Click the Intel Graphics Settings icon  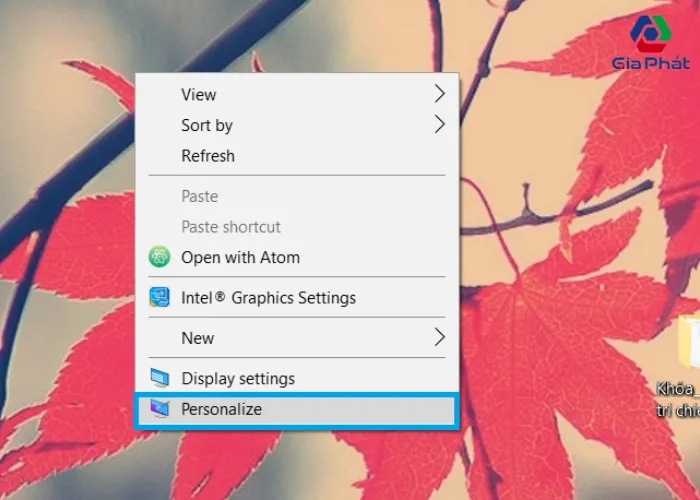pyautogui.click(x=159, y=297)
